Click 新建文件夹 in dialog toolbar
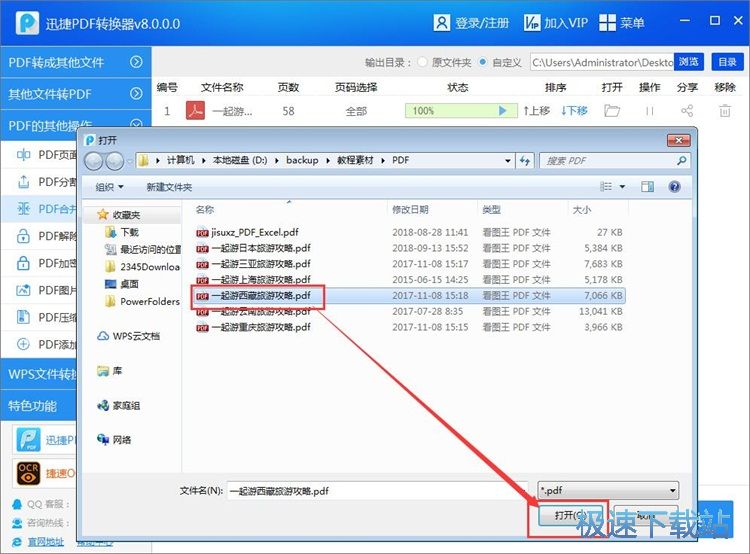This screenshot has width=750, height=554. 169,187
